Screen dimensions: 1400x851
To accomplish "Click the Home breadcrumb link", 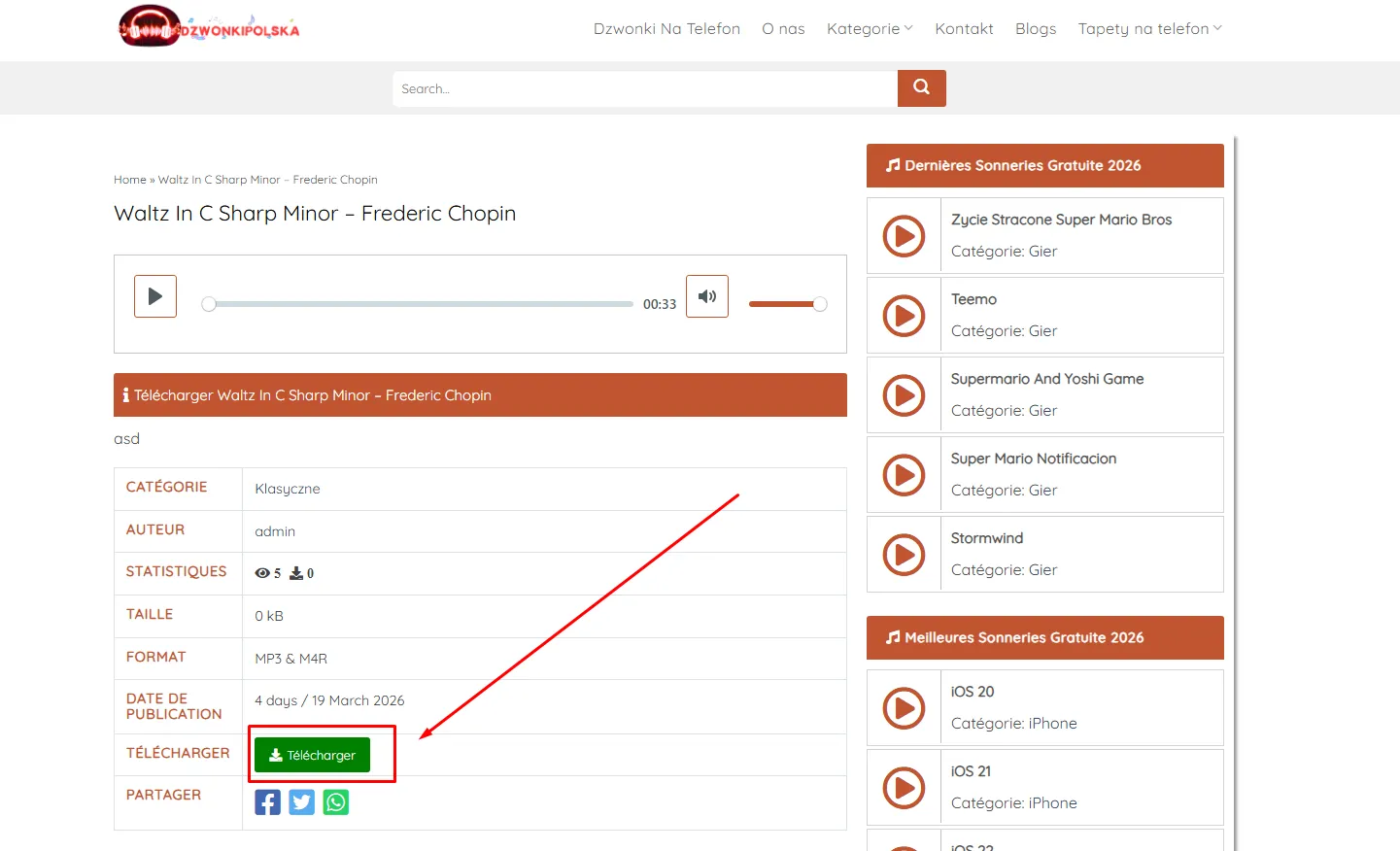I will (129, 180).
